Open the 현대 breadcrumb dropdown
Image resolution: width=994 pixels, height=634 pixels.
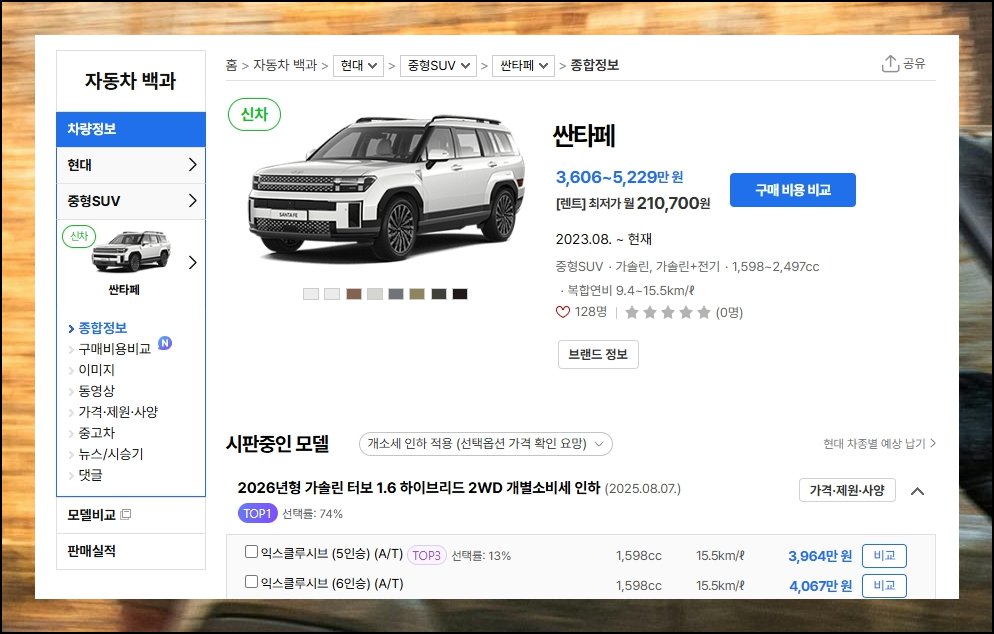358,65
